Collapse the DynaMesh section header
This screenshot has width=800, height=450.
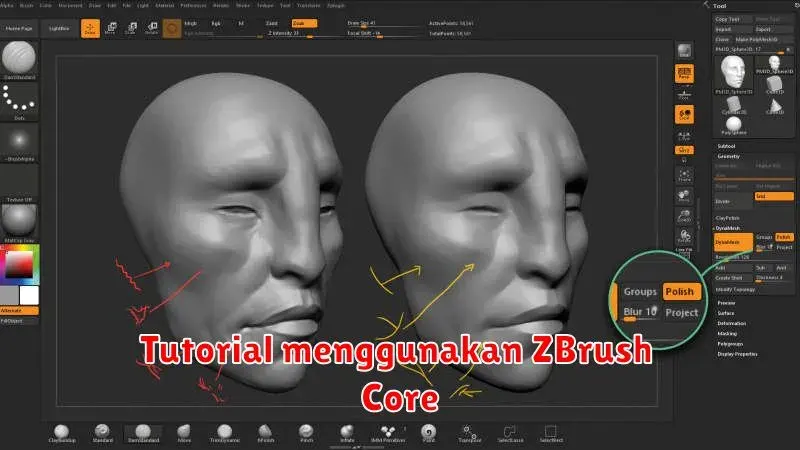(728, 228)
